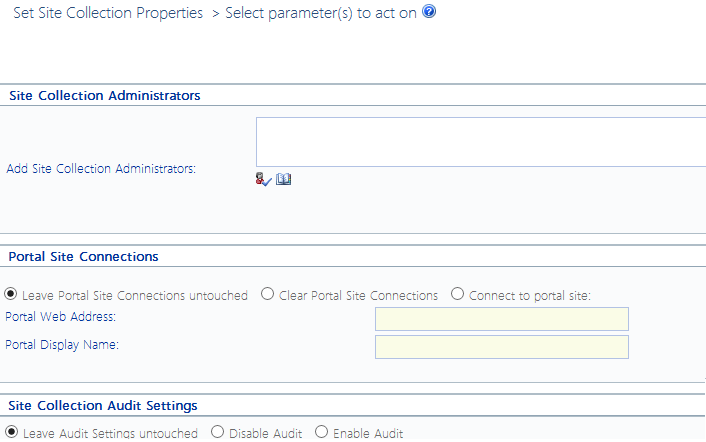706x442 pixels.
Task: Open the Browse address book icon
Action: click(x=283, y=179)
